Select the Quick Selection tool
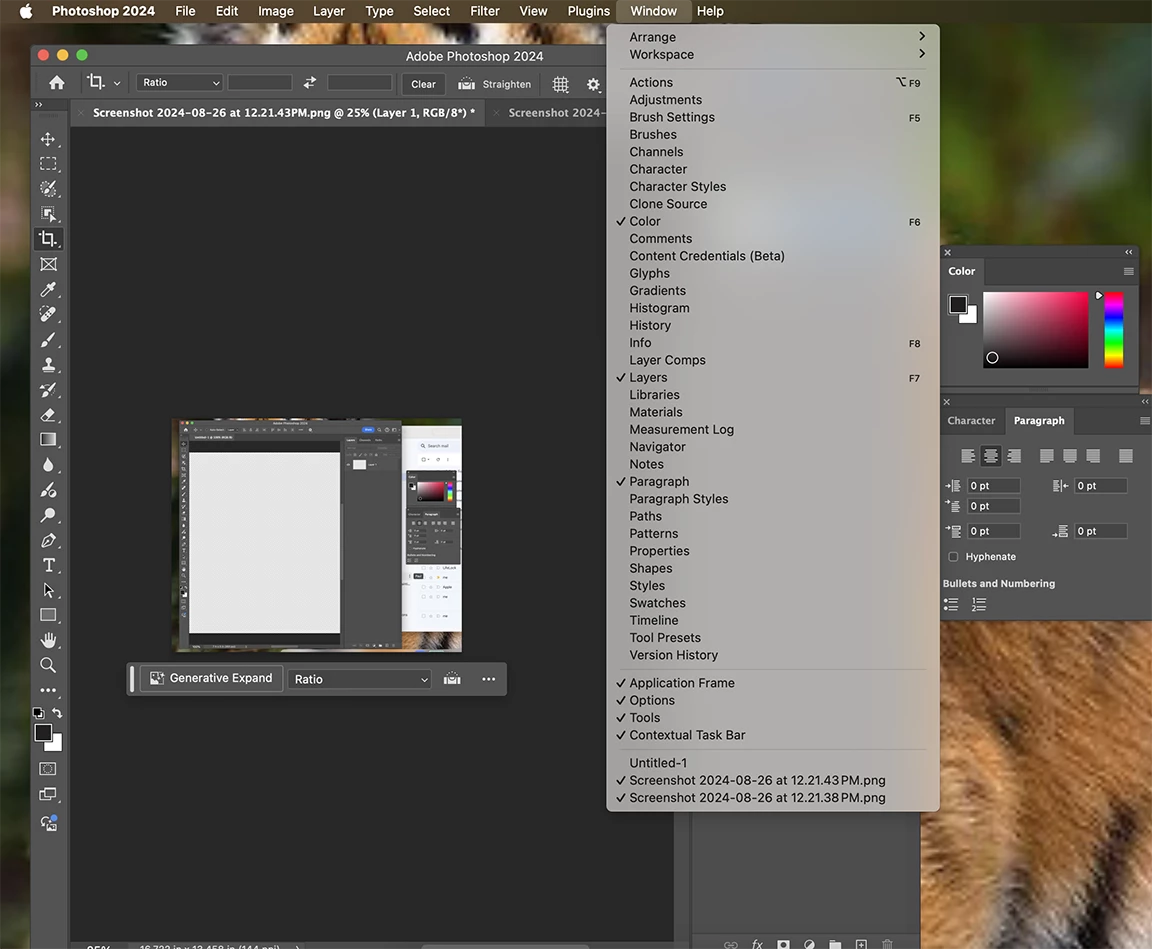 48,189
